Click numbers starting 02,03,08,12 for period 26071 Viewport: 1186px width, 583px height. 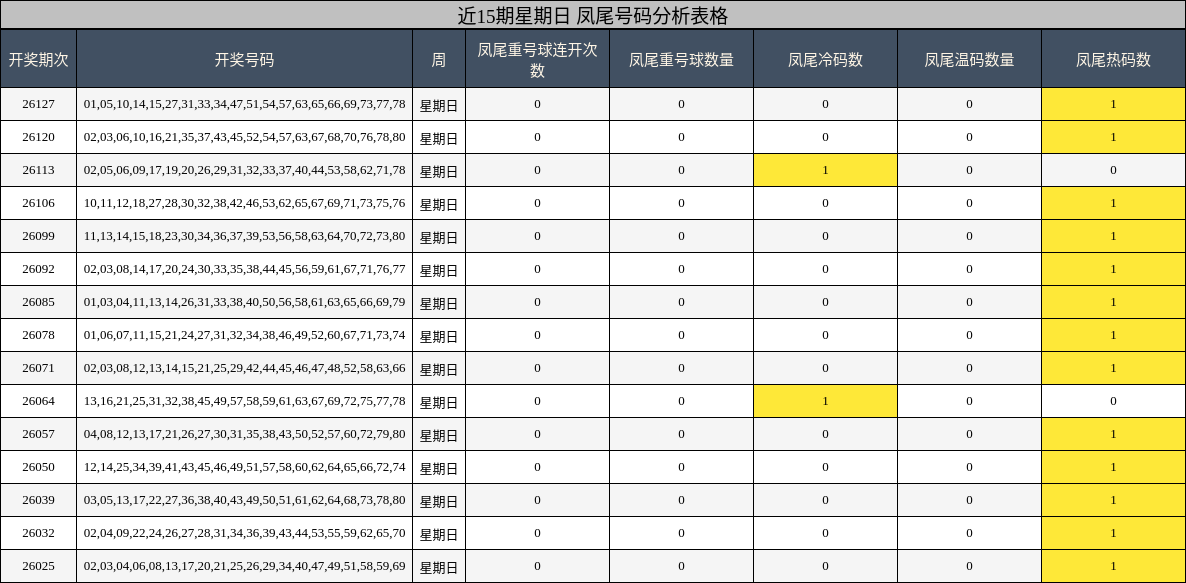pos(244,367)
